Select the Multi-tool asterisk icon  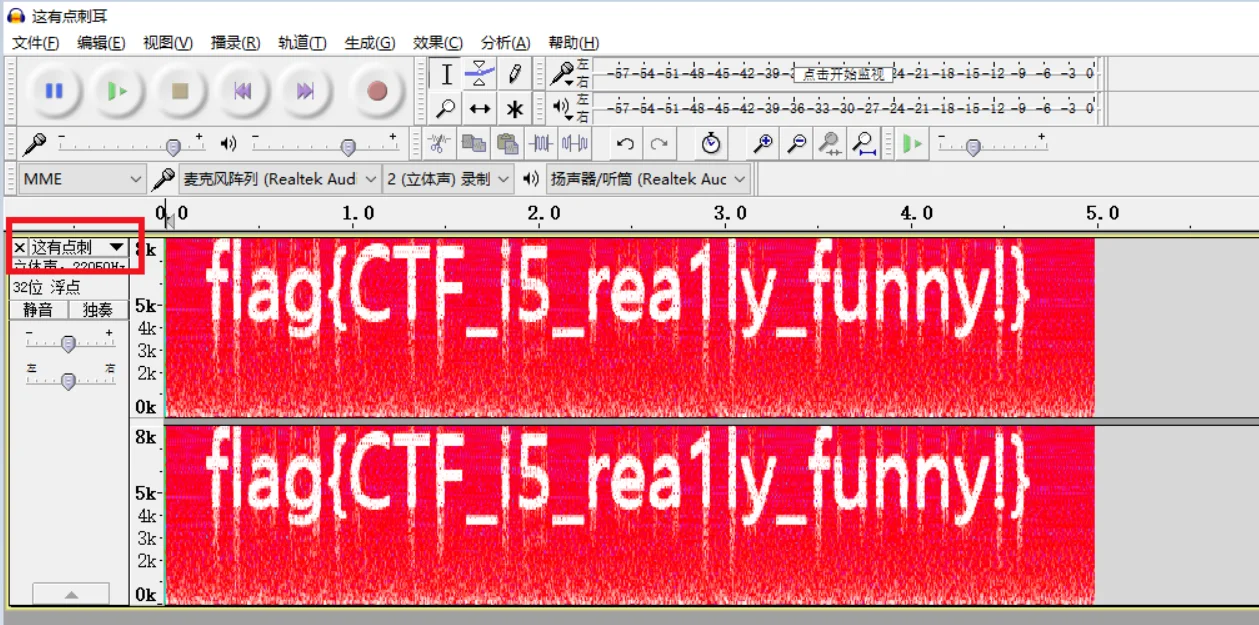coord(514,108)
